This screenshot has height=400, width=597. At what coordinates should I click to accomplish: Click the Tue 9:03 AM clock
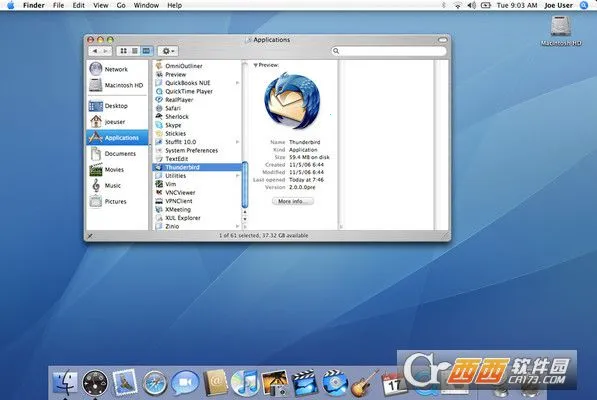point(517,5)
